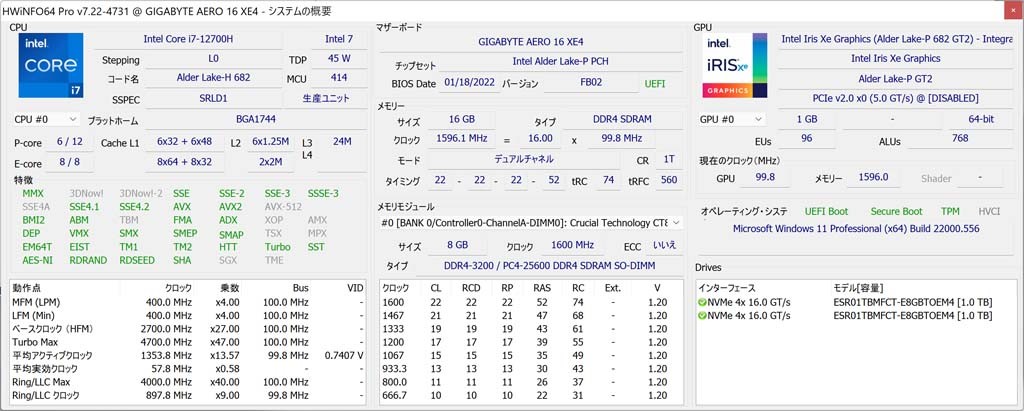Click the Secure Boot indicator

click(x=896, y=211)
